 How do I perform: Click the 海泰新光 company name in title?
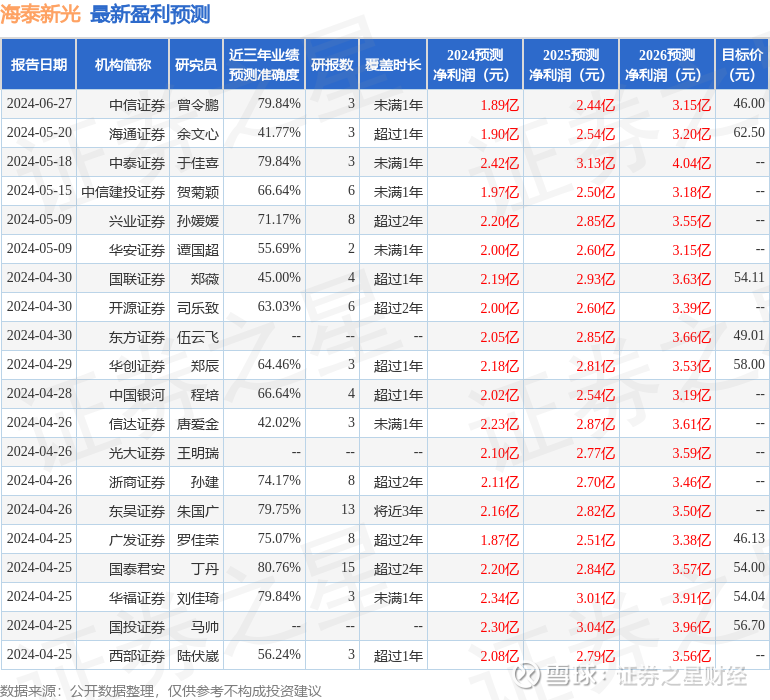coord(40,14)
